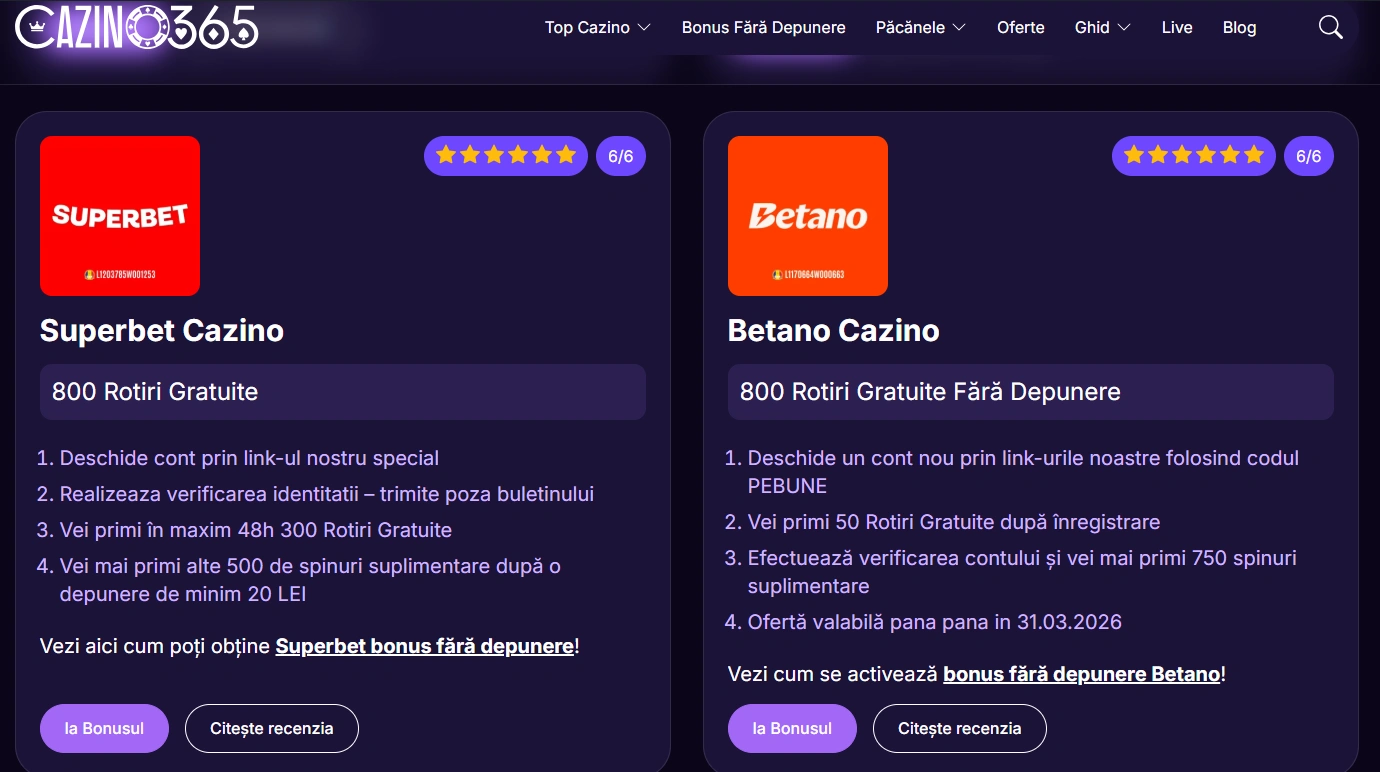Select the Superbet casino logo

[x=119, y=215]
